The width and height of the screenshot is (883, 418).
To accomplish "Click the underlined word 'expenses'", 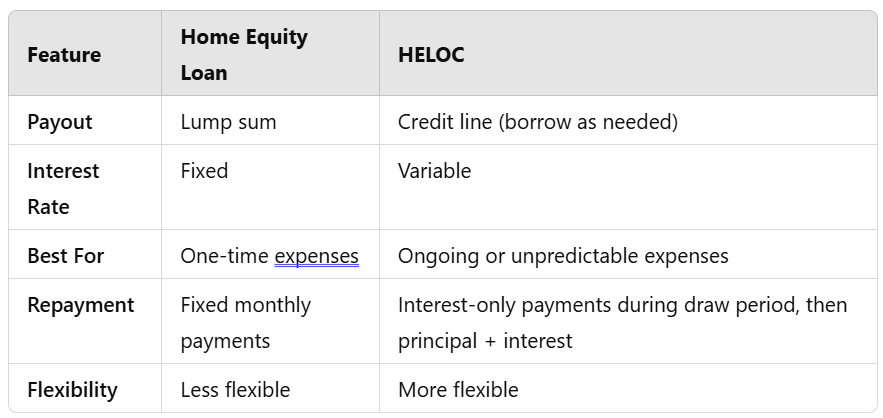I will (316, 256).
